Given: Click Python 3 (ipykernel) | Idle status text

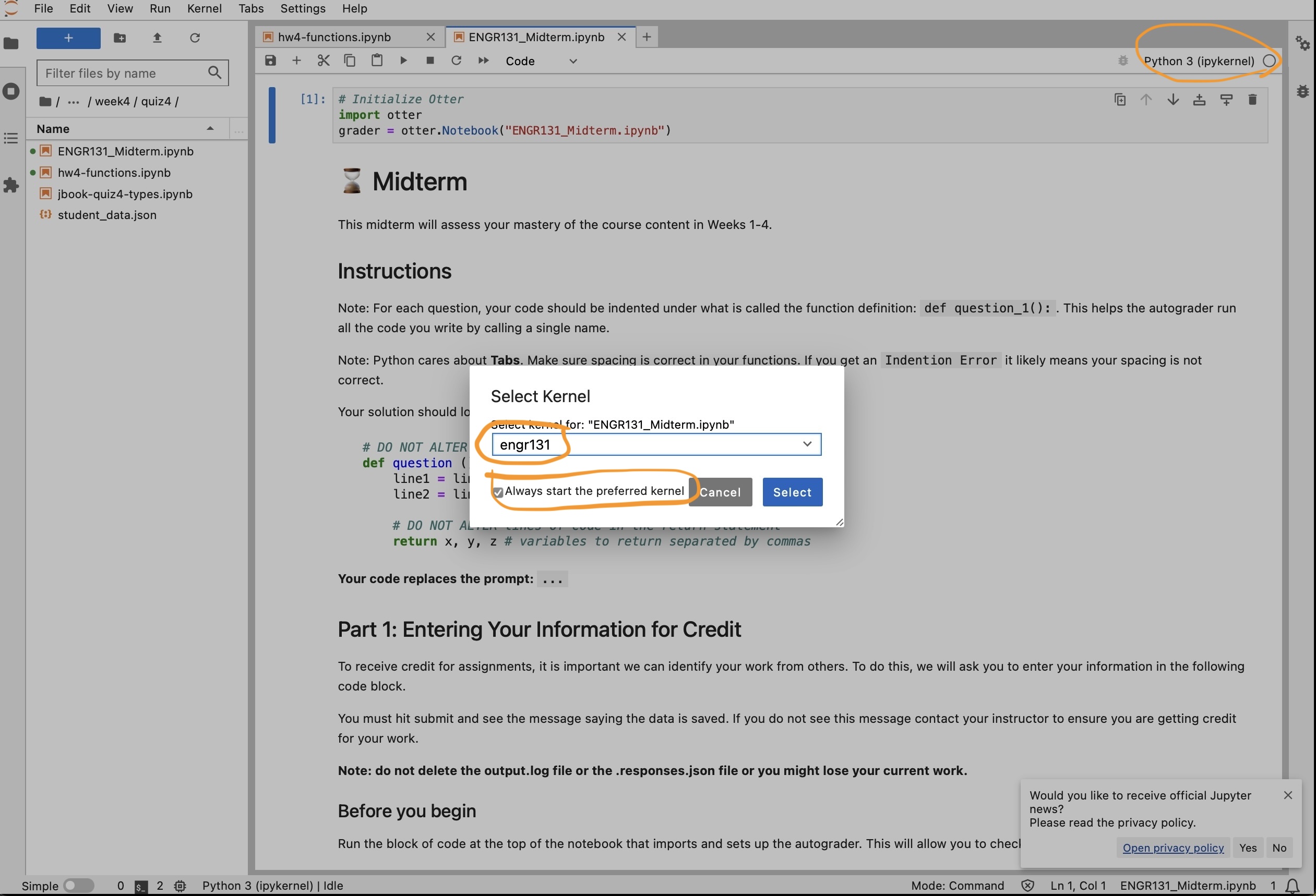Looking at the screenshot, I should click(272, 886).
